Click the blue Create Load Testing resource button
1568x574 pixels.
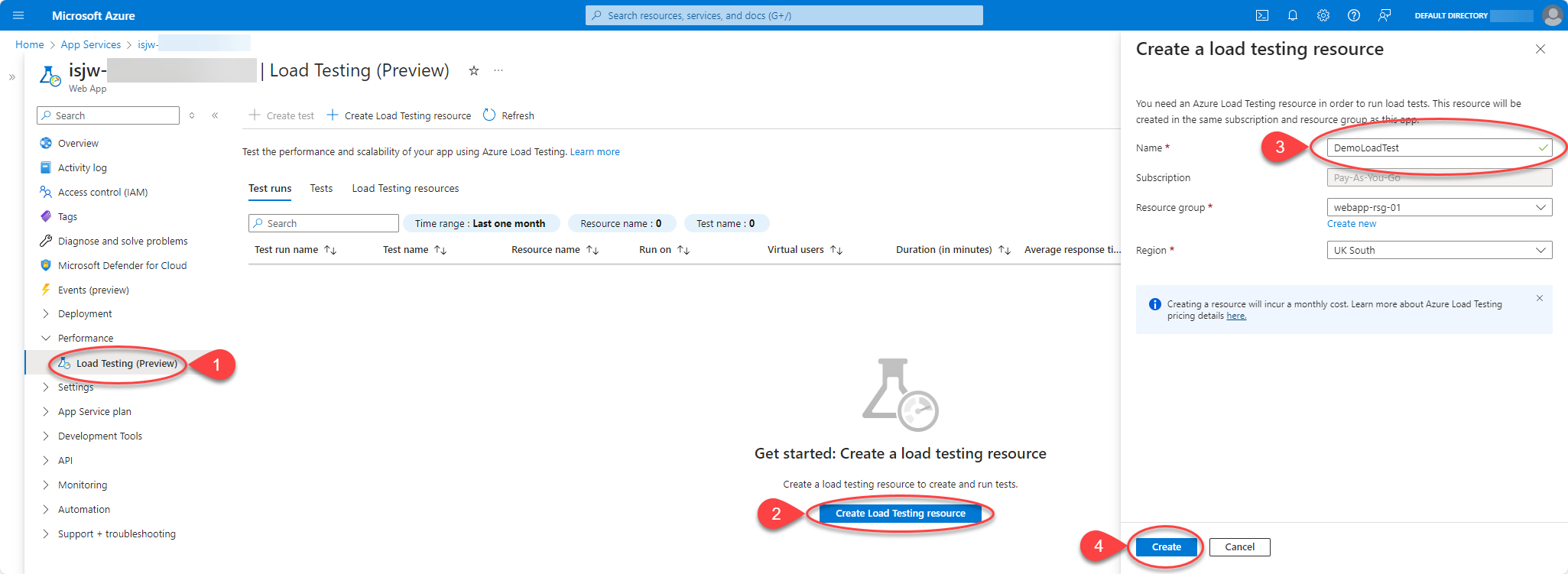coord(901,514)
